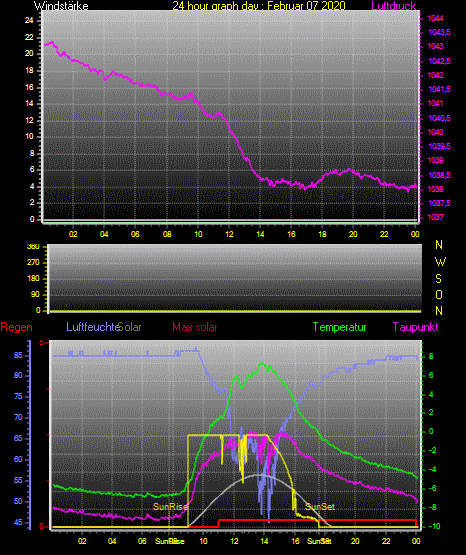Click the Windstärke axis title
Image resolution: width=466 pixels, height=555 pixels.
point(61,6)
